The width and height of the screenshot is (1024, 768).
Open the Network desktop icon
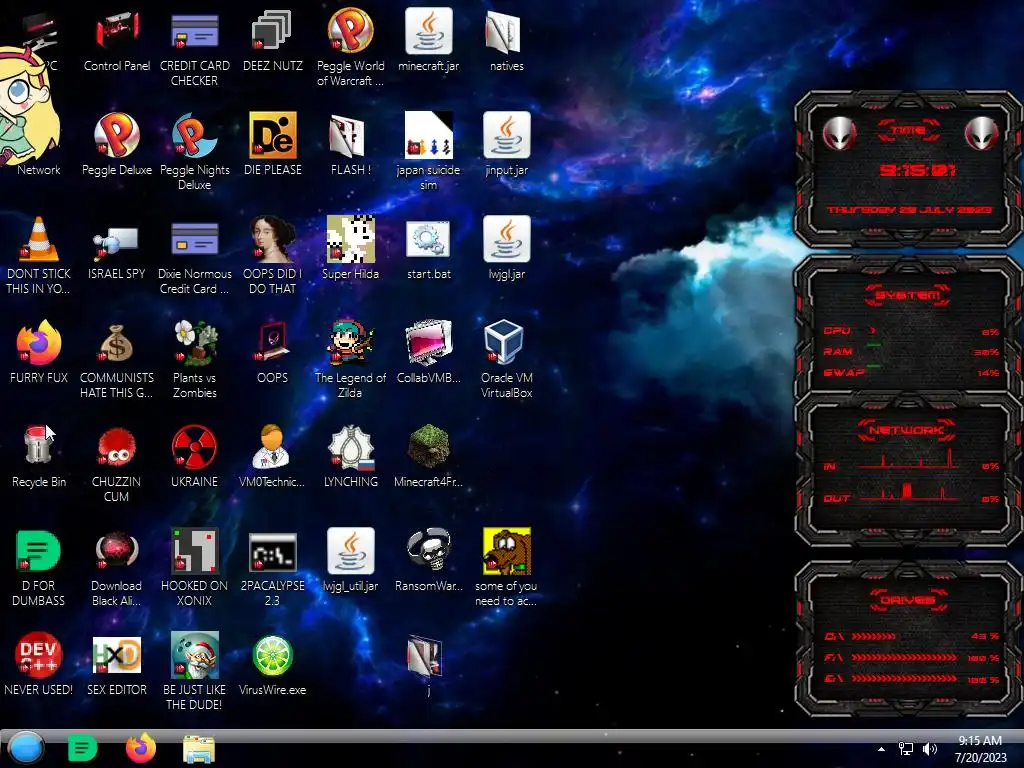(x=39, y=170)
